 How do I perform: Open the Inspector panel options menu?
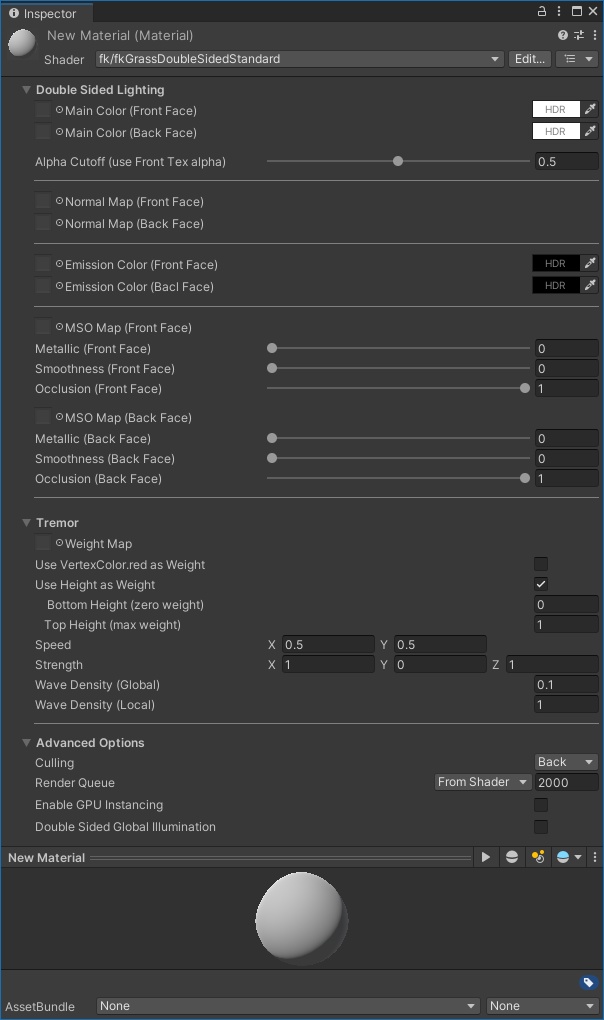coord(560,12)
